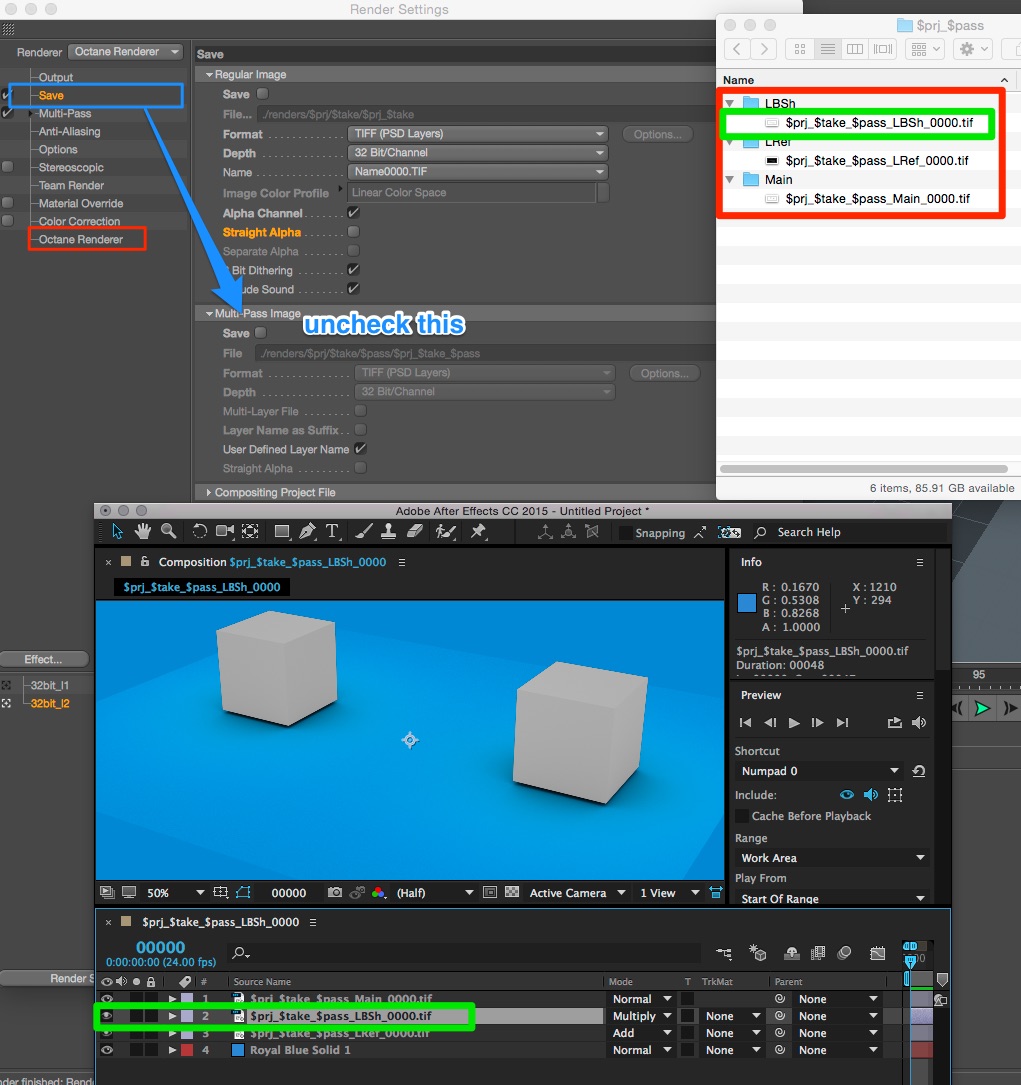Choose the Rotation tool

(x=199, y=531)
